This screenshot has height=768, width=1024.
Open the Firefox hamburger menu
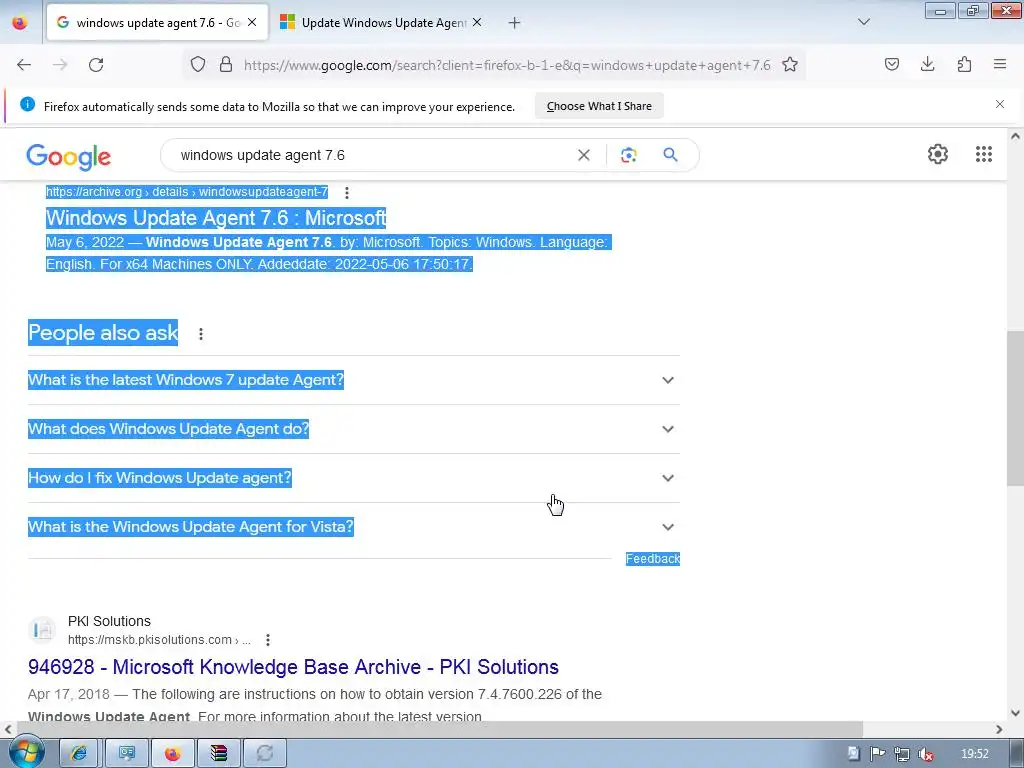[x=1000, y=64]
